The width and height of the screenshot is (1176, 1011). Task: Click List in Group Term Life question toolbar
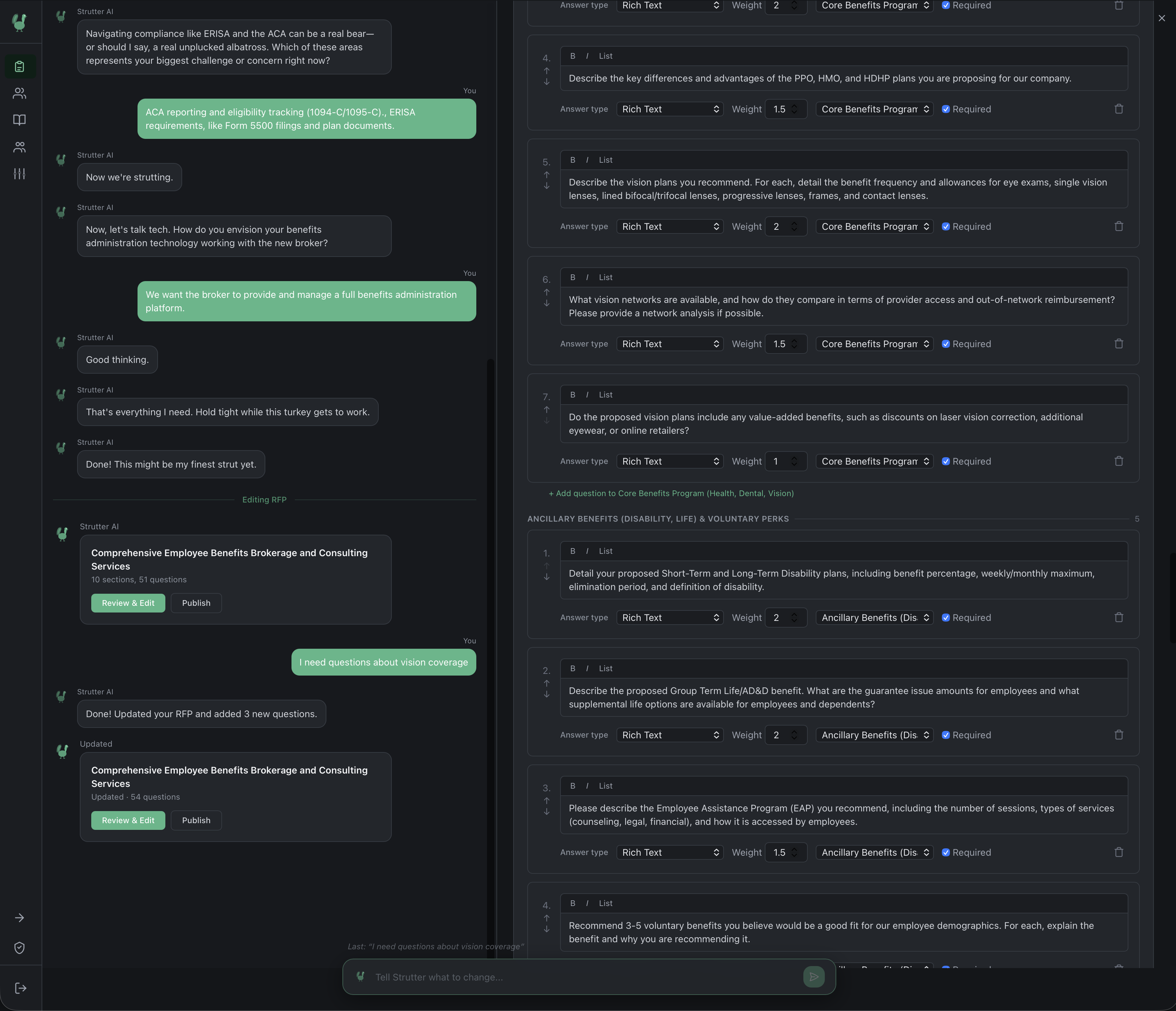click(x=605, y=669)
